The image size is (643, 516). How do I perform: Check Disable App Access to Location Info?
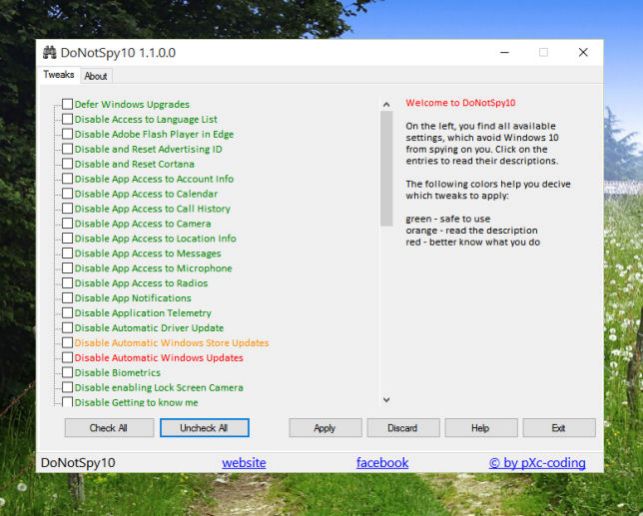(67, 238)
